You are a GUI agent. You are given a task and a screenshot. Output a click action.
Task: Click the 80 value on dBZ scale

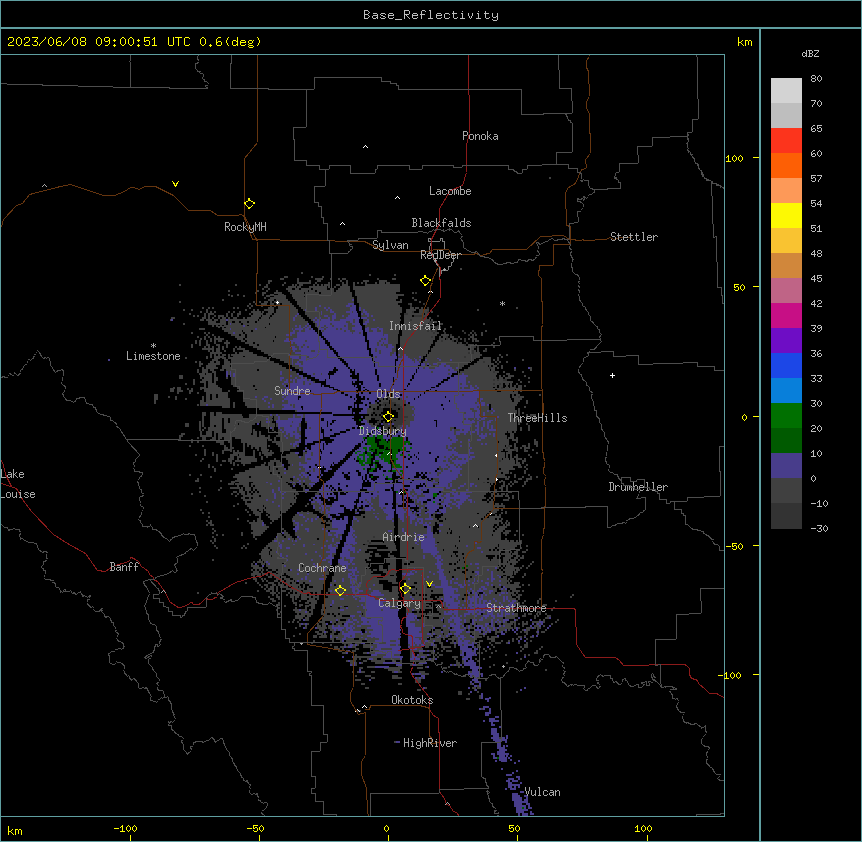click(816, 79)
